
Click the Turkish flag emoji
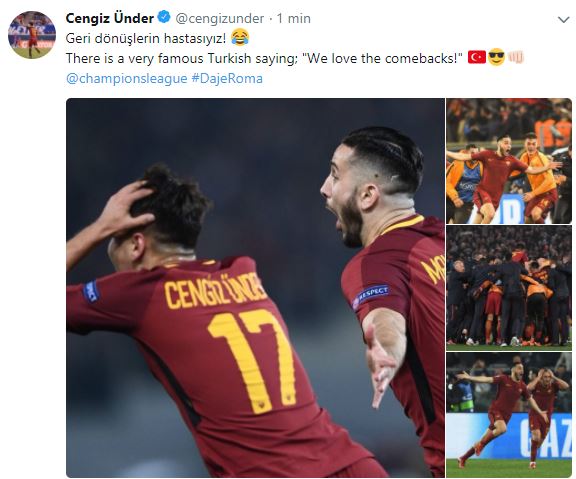click(477, 58)
